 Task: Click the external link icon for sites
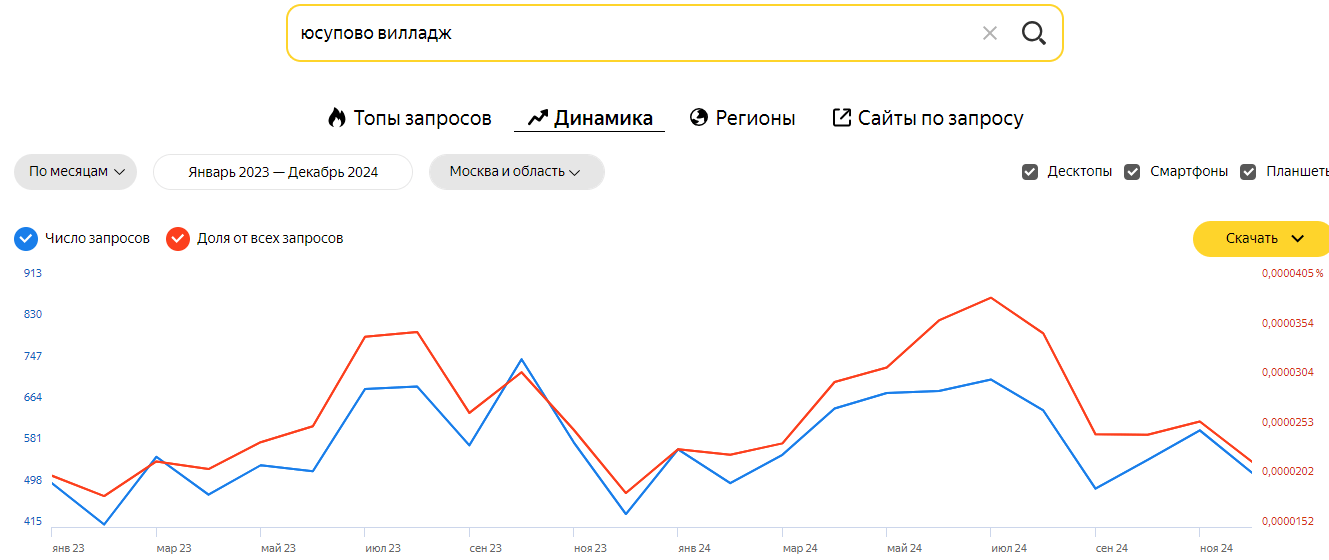tap(842, 118)
